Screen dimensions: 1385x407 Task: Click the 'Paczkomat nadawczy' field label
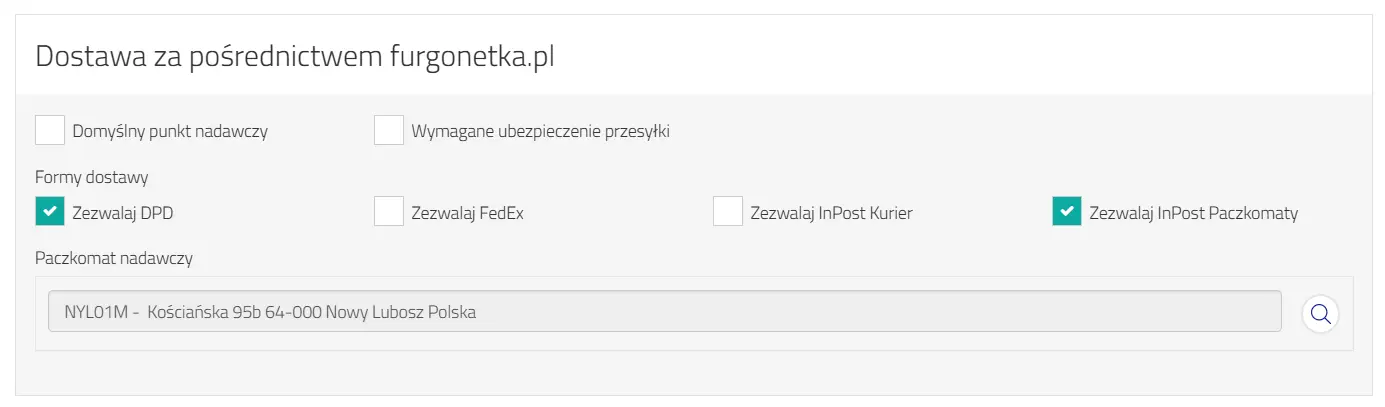(x=114, y=259)
